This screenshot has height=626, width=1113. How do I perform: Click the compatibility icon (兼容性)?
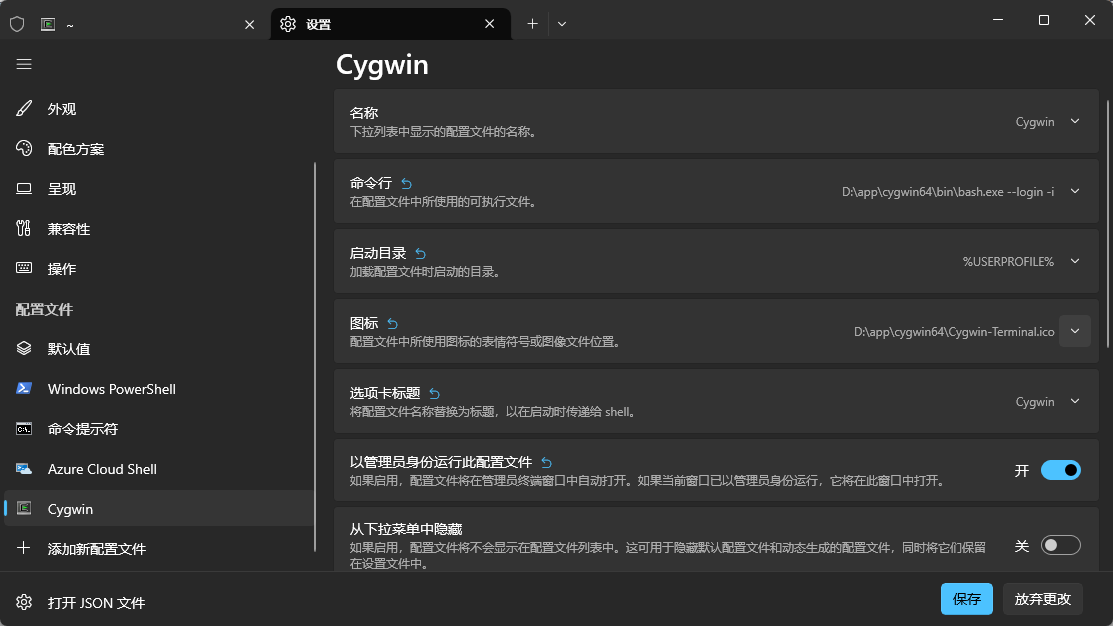(24, 229)
